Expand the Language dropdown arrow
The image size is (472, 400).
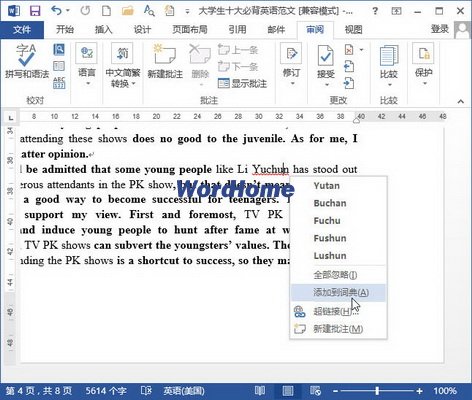coord(88,83)
